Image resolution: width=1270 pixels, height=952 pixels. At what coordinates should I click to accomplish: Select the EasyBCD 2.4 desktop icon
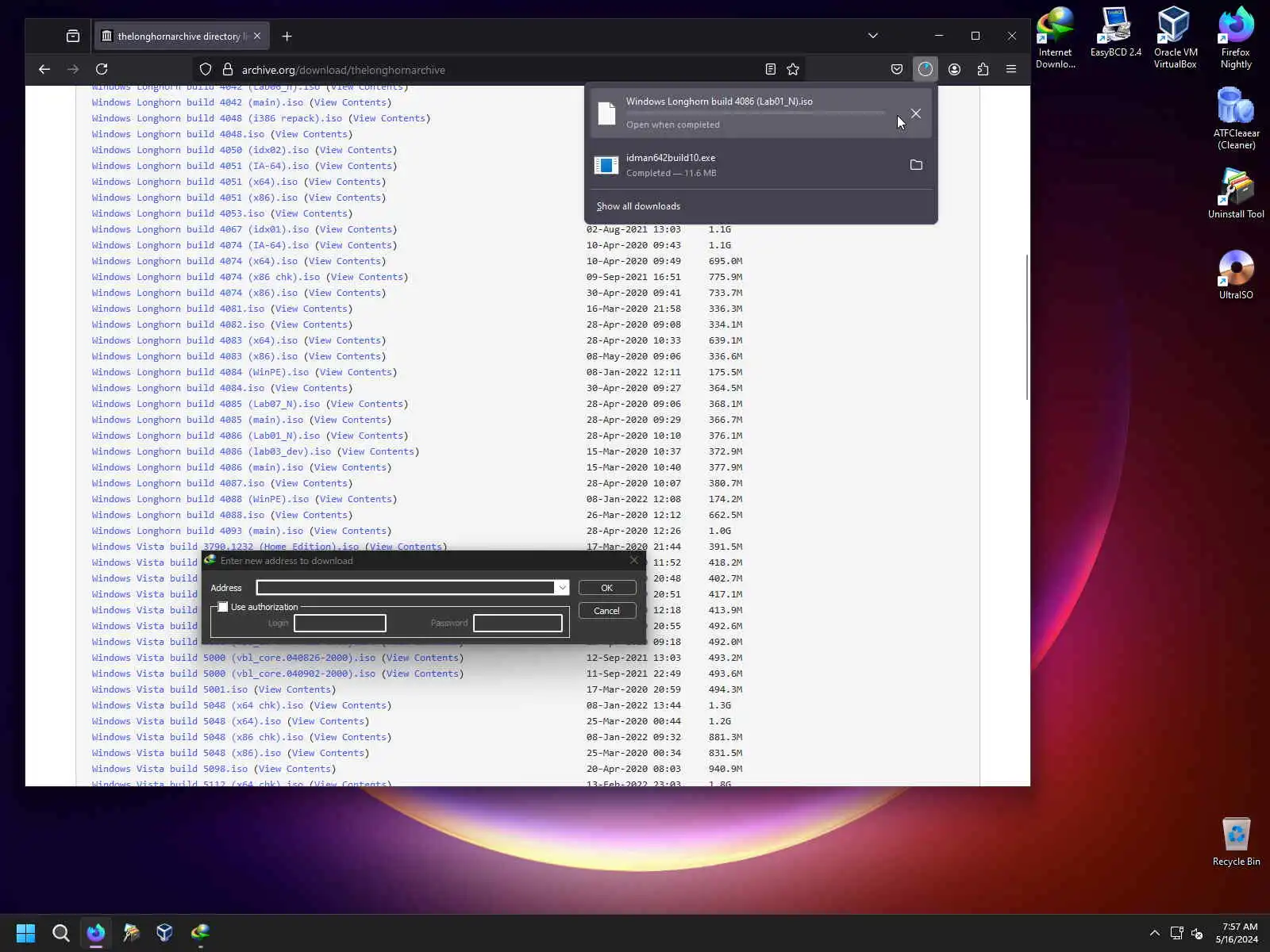click(x=1115, y=33)
